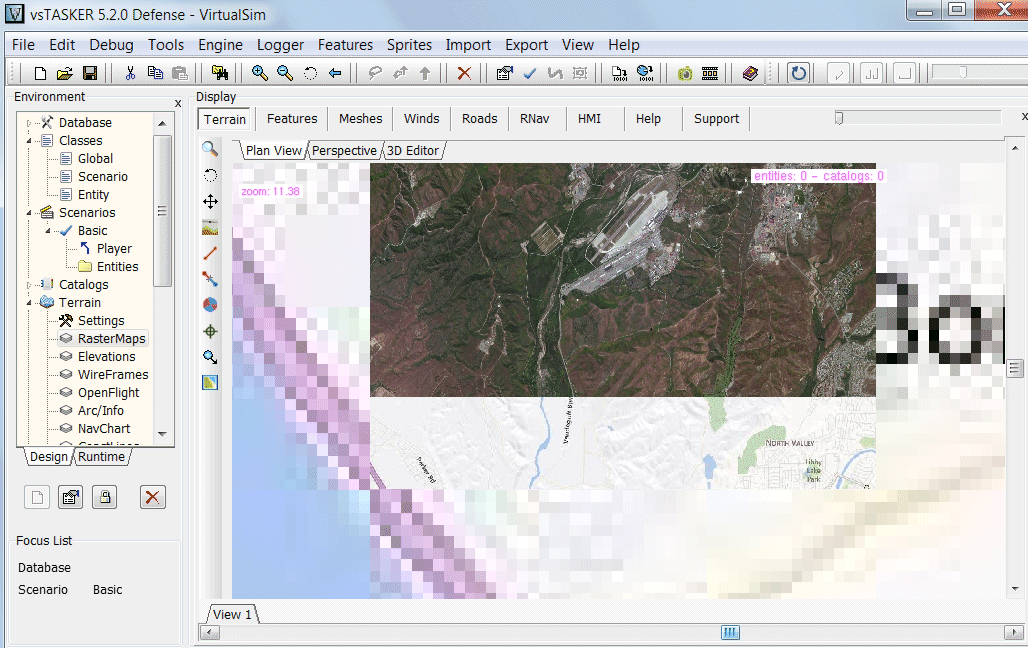The height and width of the screenshot is (648, 1028).
Task: Click the Roads button
Action: [x=479, y=118]
